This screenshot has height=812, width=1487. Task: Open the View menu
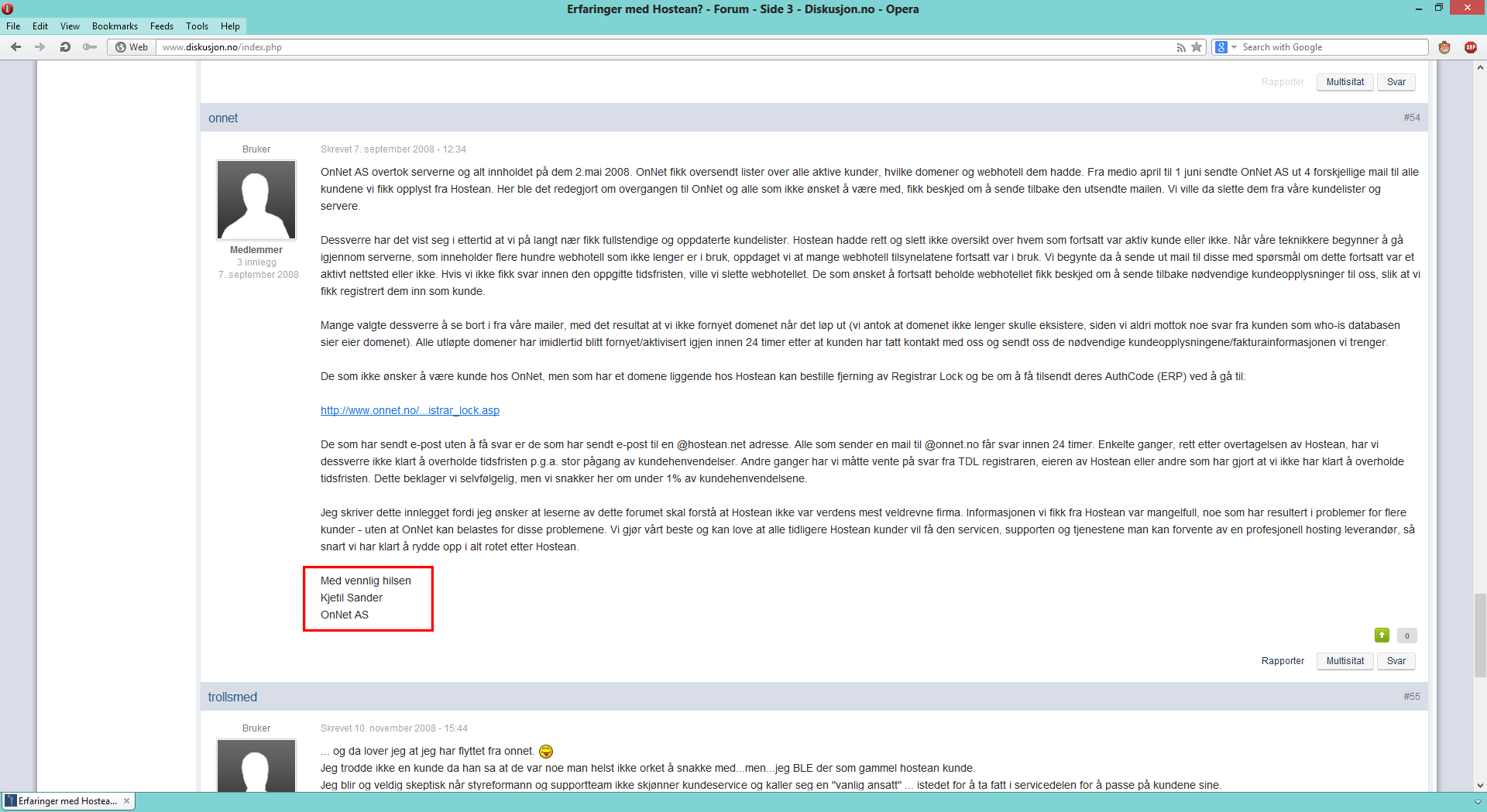click(x=70, y=26)
